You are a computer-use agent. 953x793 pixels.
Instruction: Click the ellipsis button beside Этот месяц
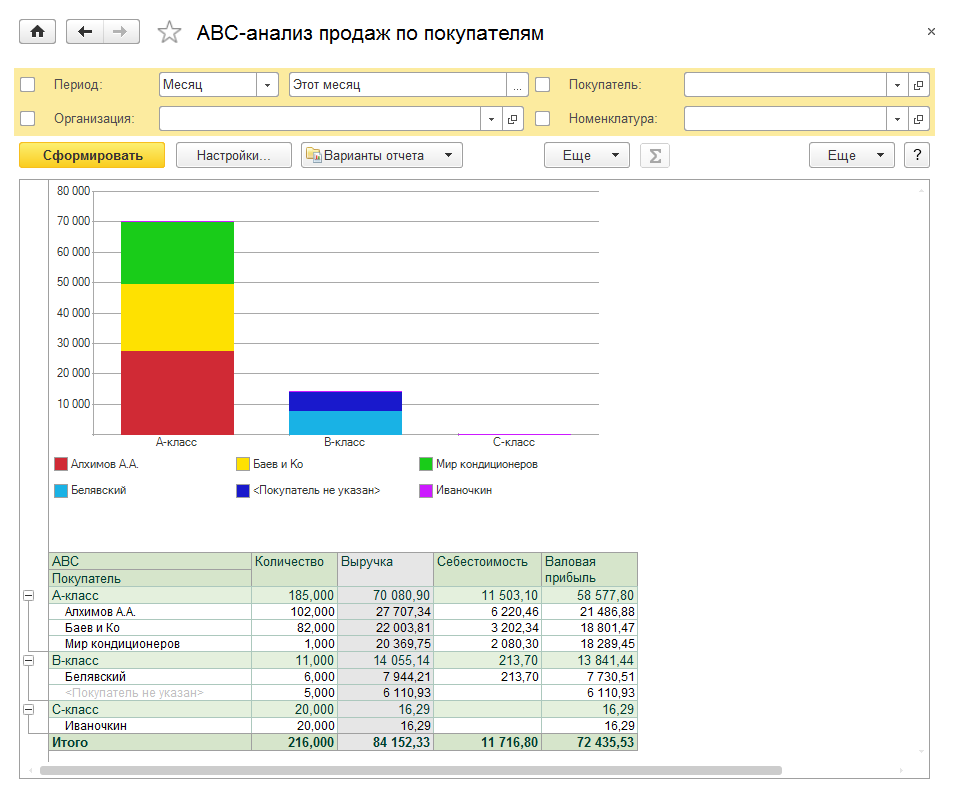click(x=517, y=85)
